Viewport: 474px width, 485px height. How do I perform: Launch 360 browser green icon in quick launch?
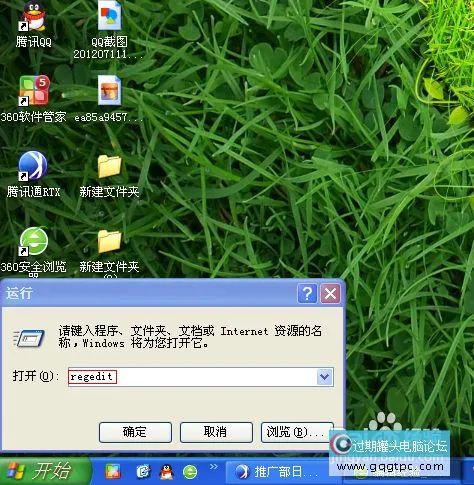[190, 472]
